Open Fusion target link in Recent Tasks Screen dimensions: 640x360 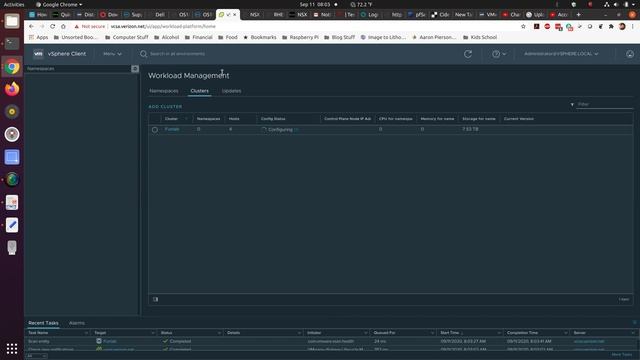coord(110,341)
